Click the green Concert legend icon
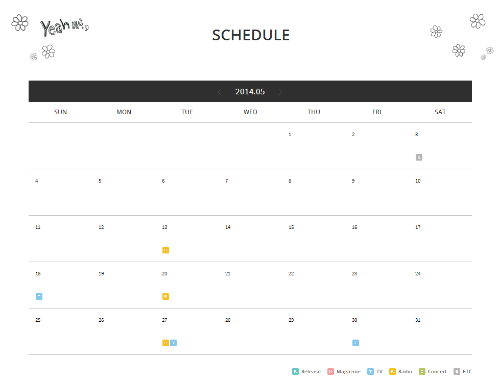The width and height of the screenshot is (500, 386). [x=422, y=371]
